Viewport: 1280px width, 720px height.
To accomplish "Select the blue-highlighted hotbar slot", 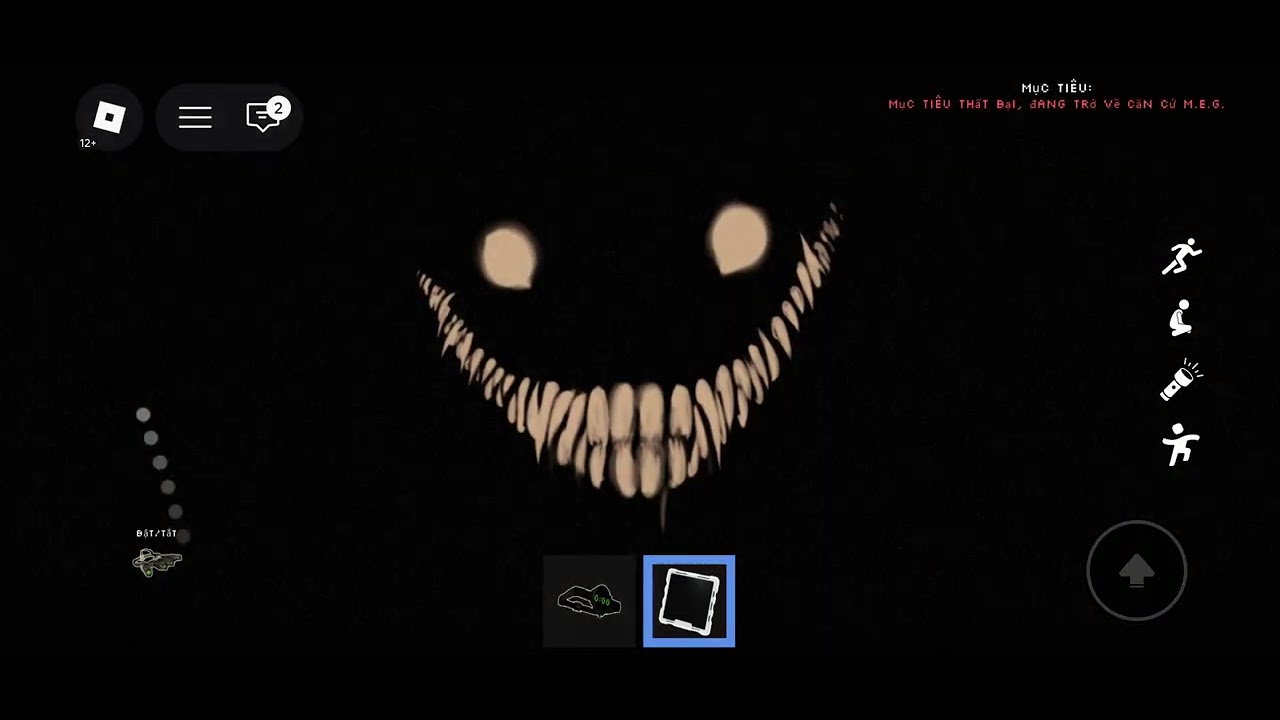I will point(689,601).
